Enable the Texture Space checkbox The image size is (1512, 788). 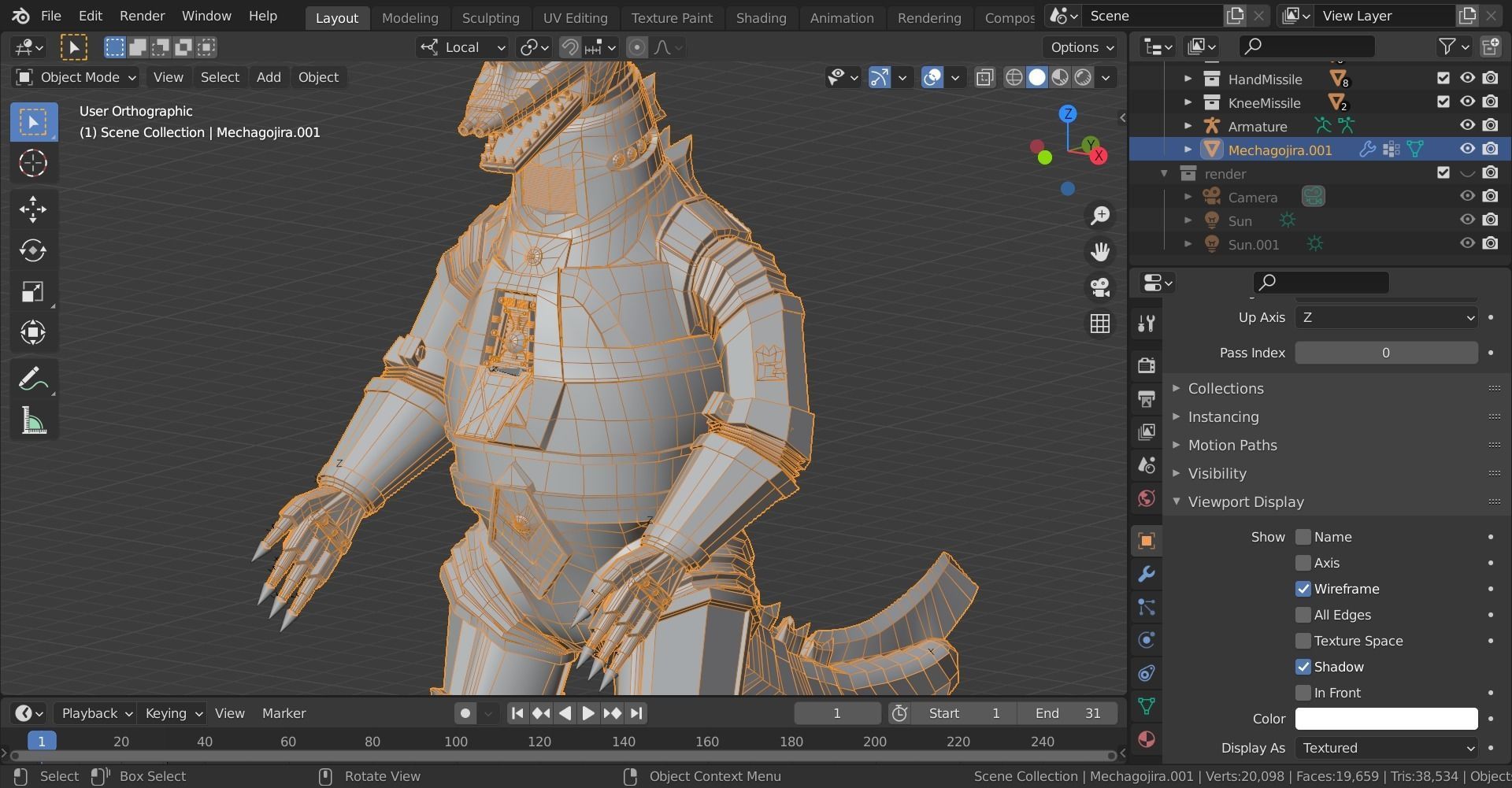pyautogui.click(x=1303, y=641)
